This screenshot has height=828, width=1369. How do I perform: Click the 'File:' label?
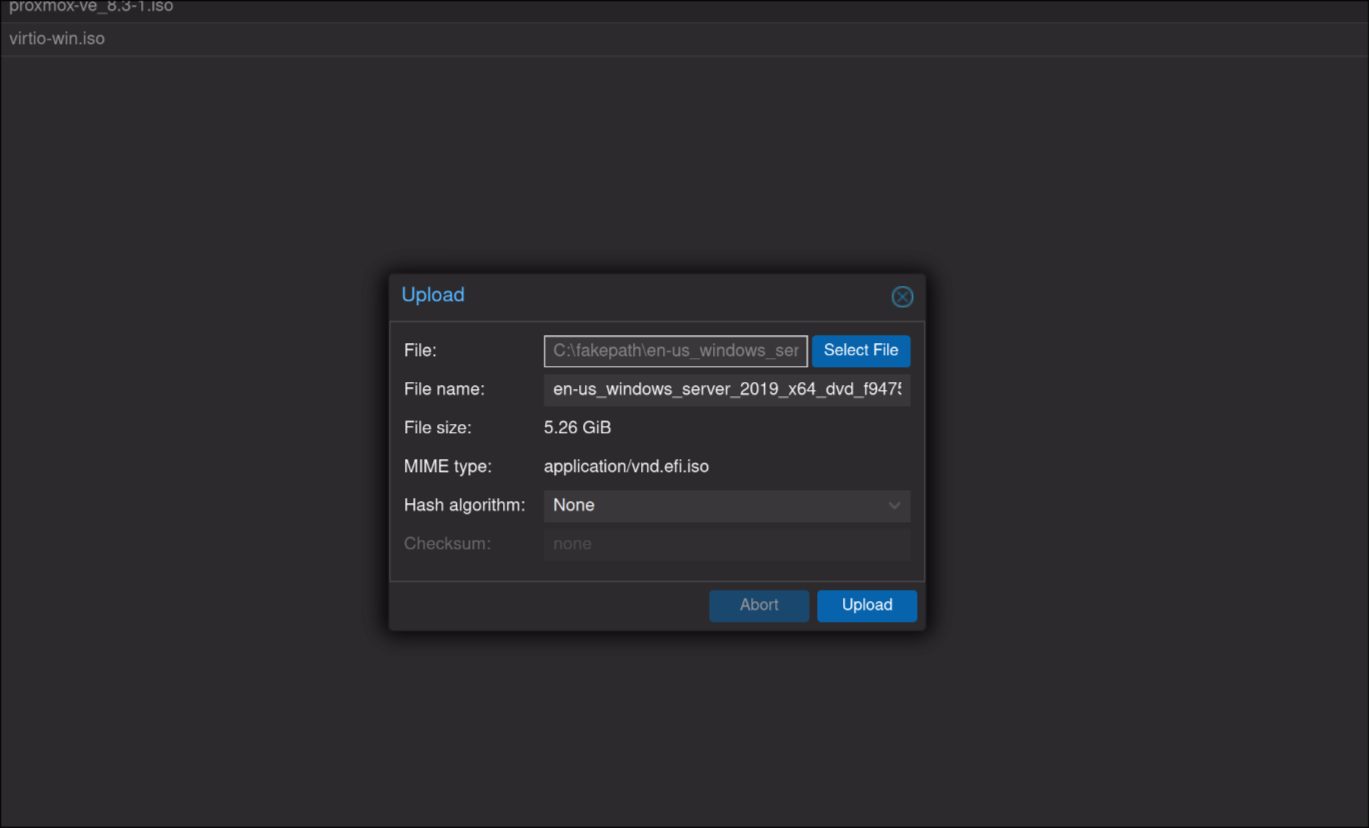420,351
